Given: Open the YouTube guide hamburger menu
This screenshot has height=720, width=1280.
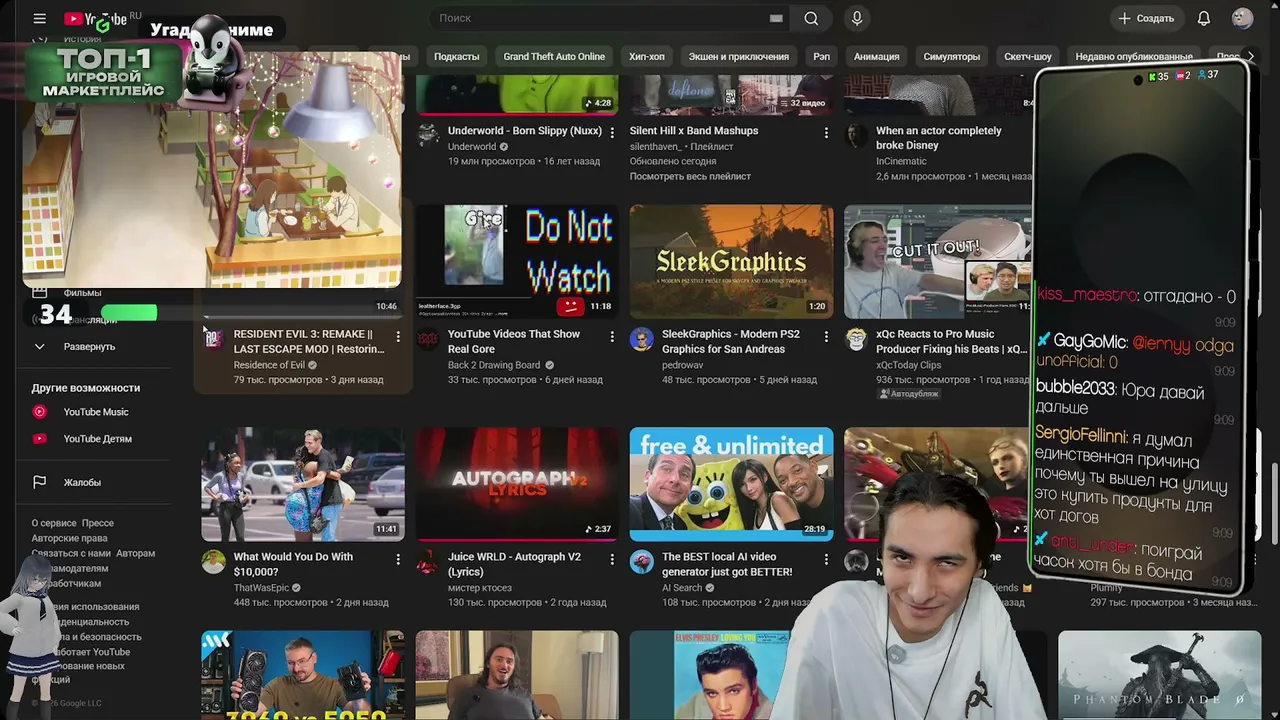Looking at the screenshot, I should pos(39,18).
